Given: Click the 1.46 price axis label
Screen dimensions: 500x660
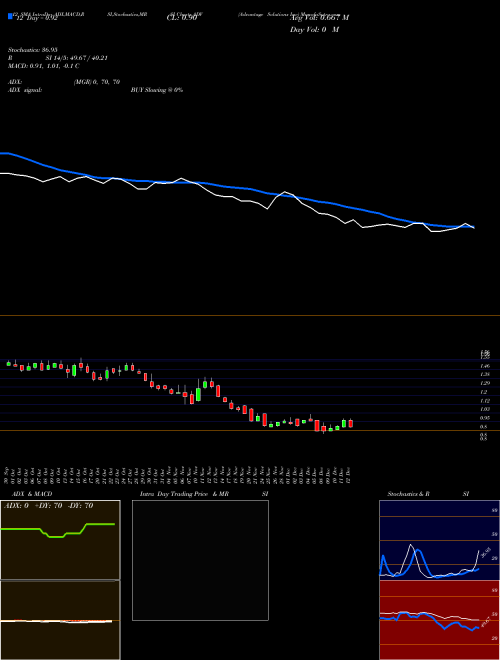Looking at the screenshot, I should tap(485, 366).
